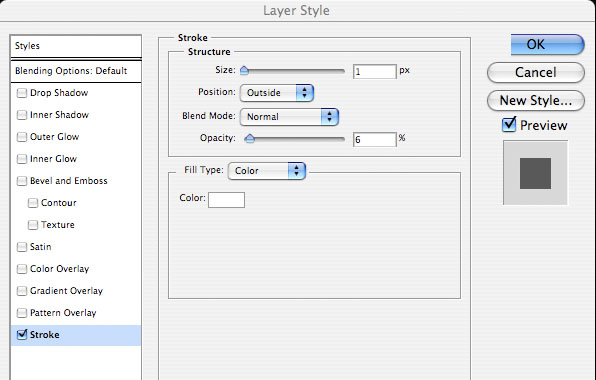Click the style preview thumbnail square
This screenshot has width=596, height=380.
[535, 173]
